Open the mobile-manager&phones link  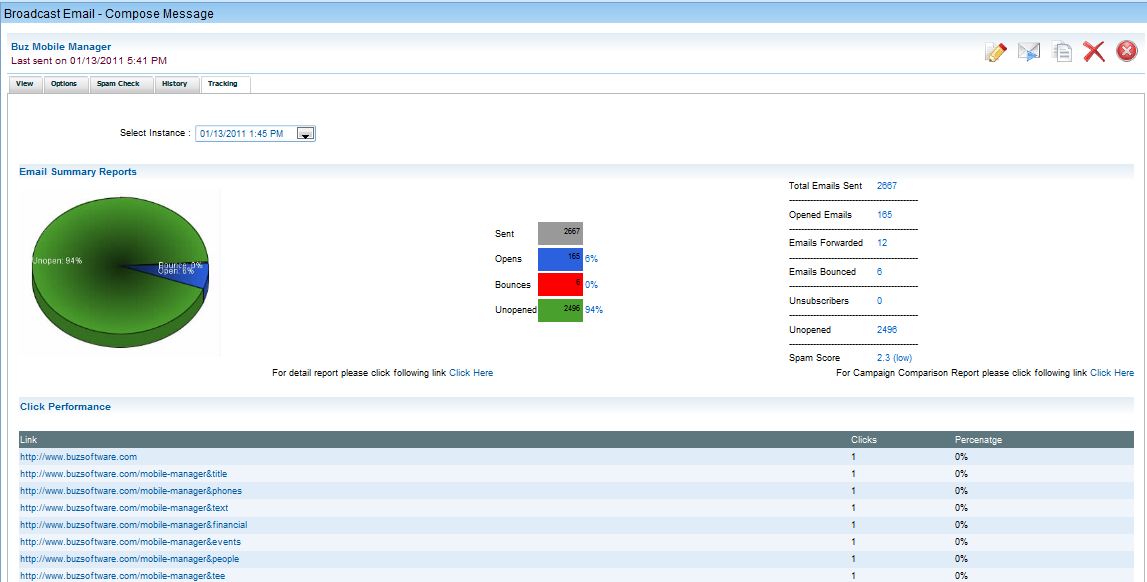[131, 491]
